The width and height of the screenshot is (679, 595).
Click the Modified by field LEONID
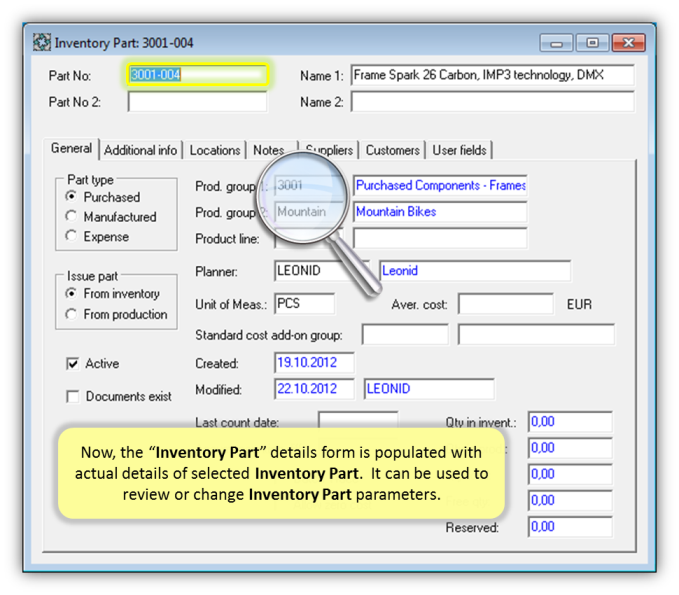429,389
